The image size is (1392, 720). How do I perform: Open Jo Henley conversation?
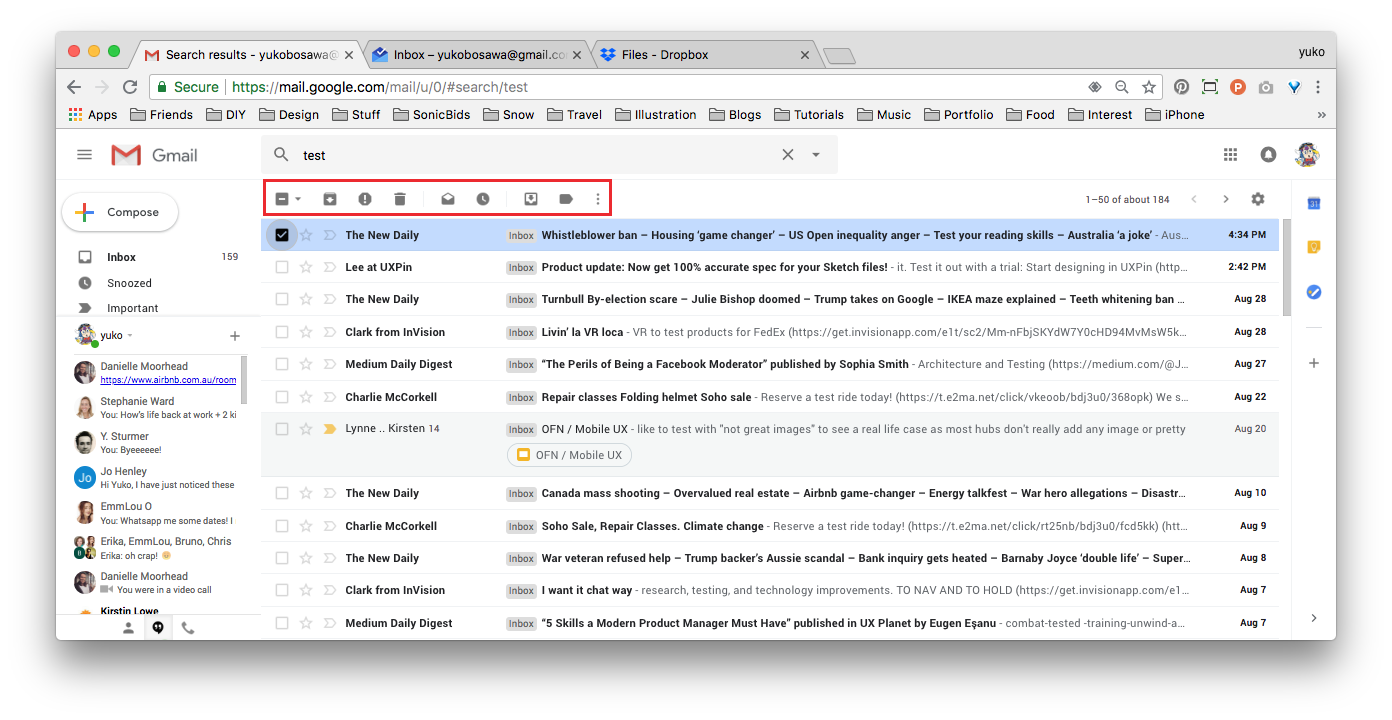pos(155,477)
